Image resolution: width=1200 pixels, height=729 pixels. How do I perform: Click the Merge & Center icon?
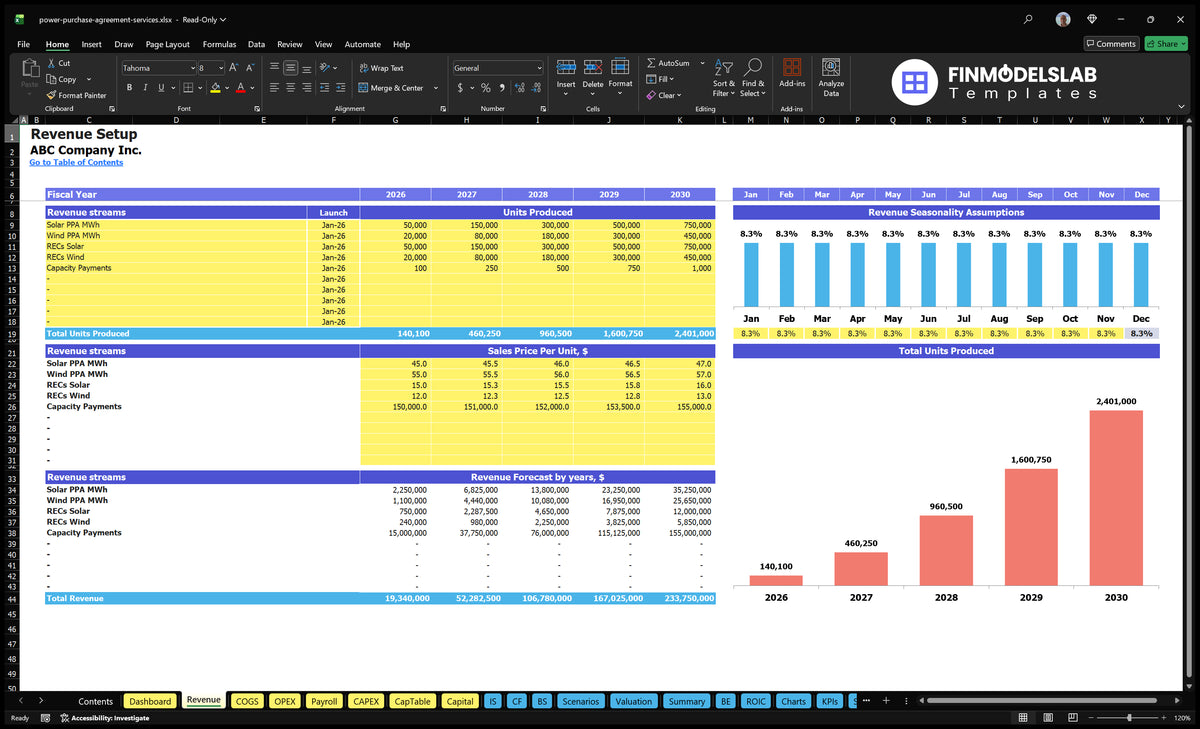(x=363, y=88)
